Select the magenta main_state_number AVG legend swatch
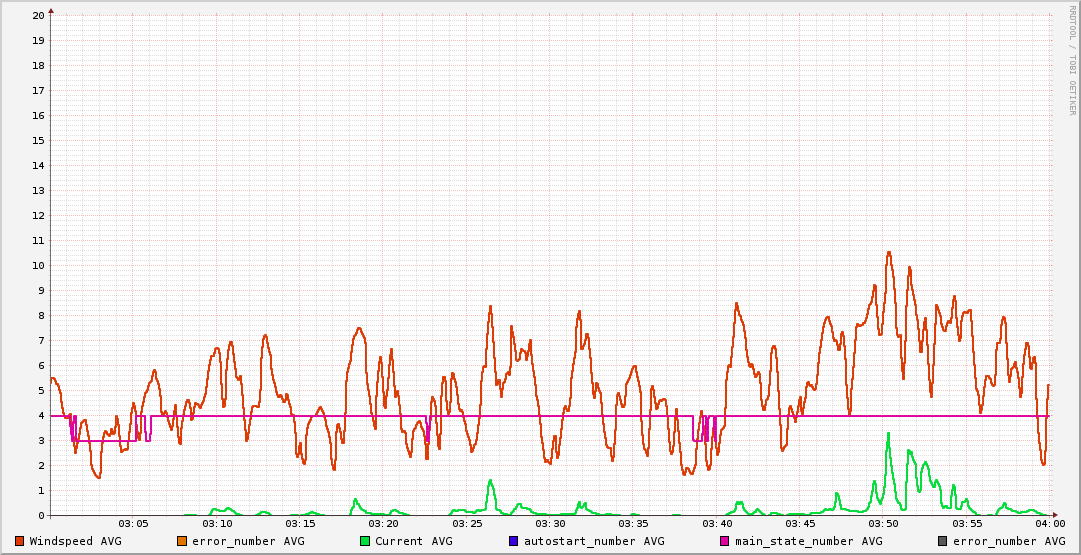Viewport: 1081px width, 555px height. pyautogui.click(x=725, y=541)
